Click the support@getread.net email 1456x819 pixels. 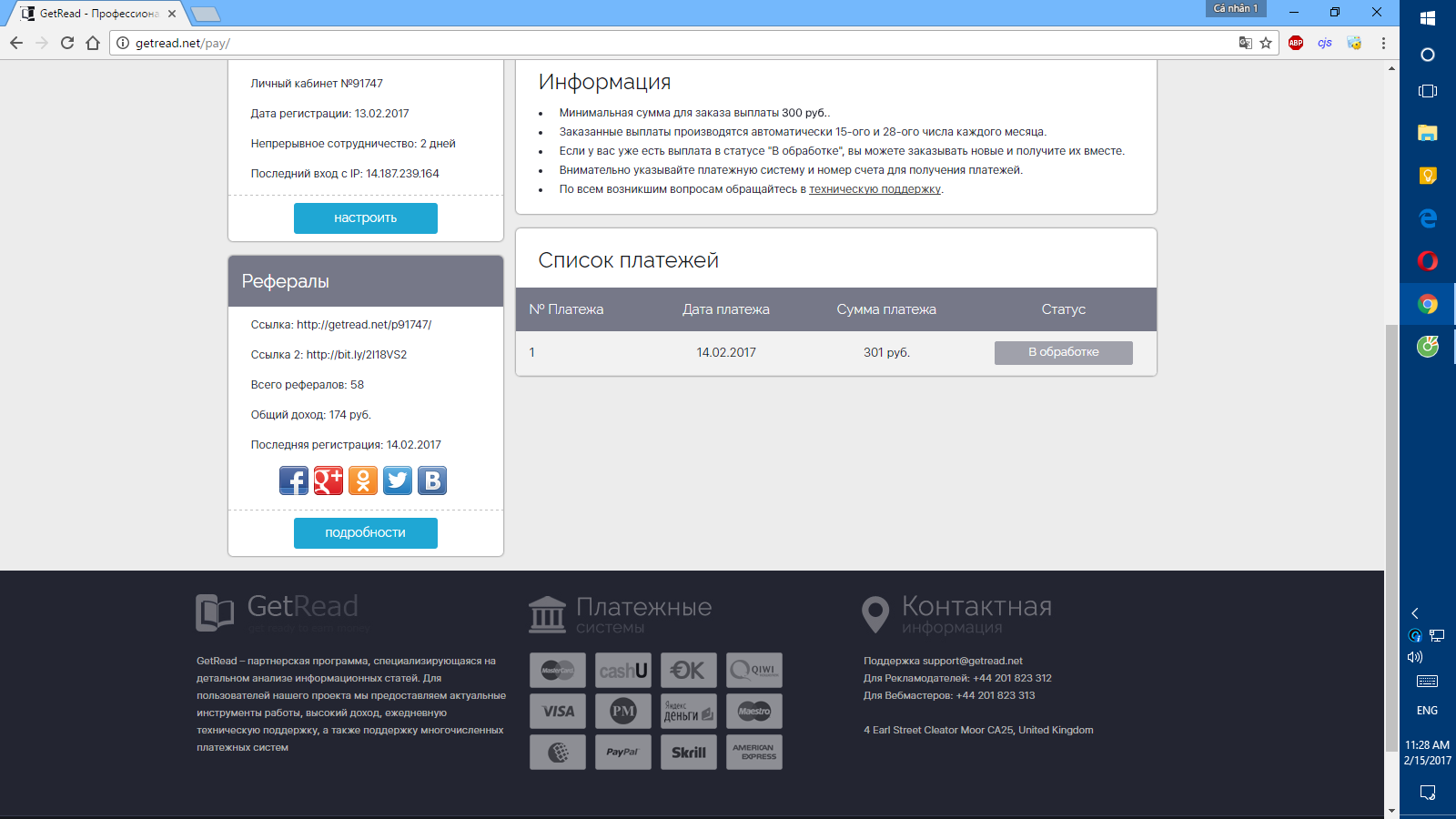[973, 661]
